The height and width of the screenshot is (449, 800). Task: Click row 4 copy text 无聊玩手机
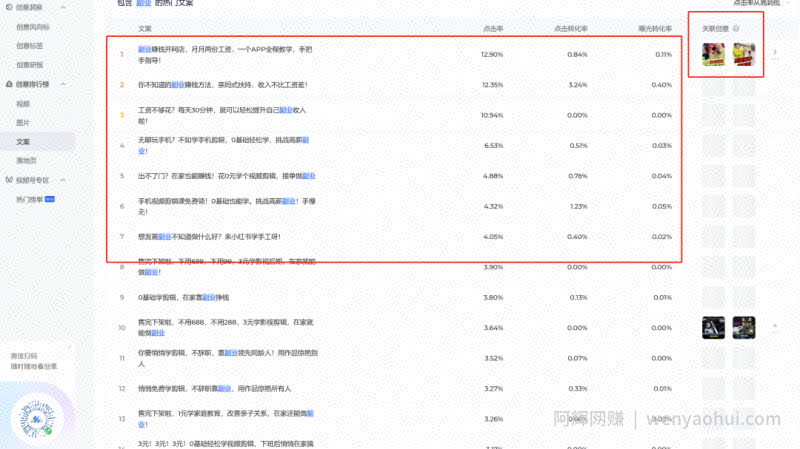tap(223, 145)
